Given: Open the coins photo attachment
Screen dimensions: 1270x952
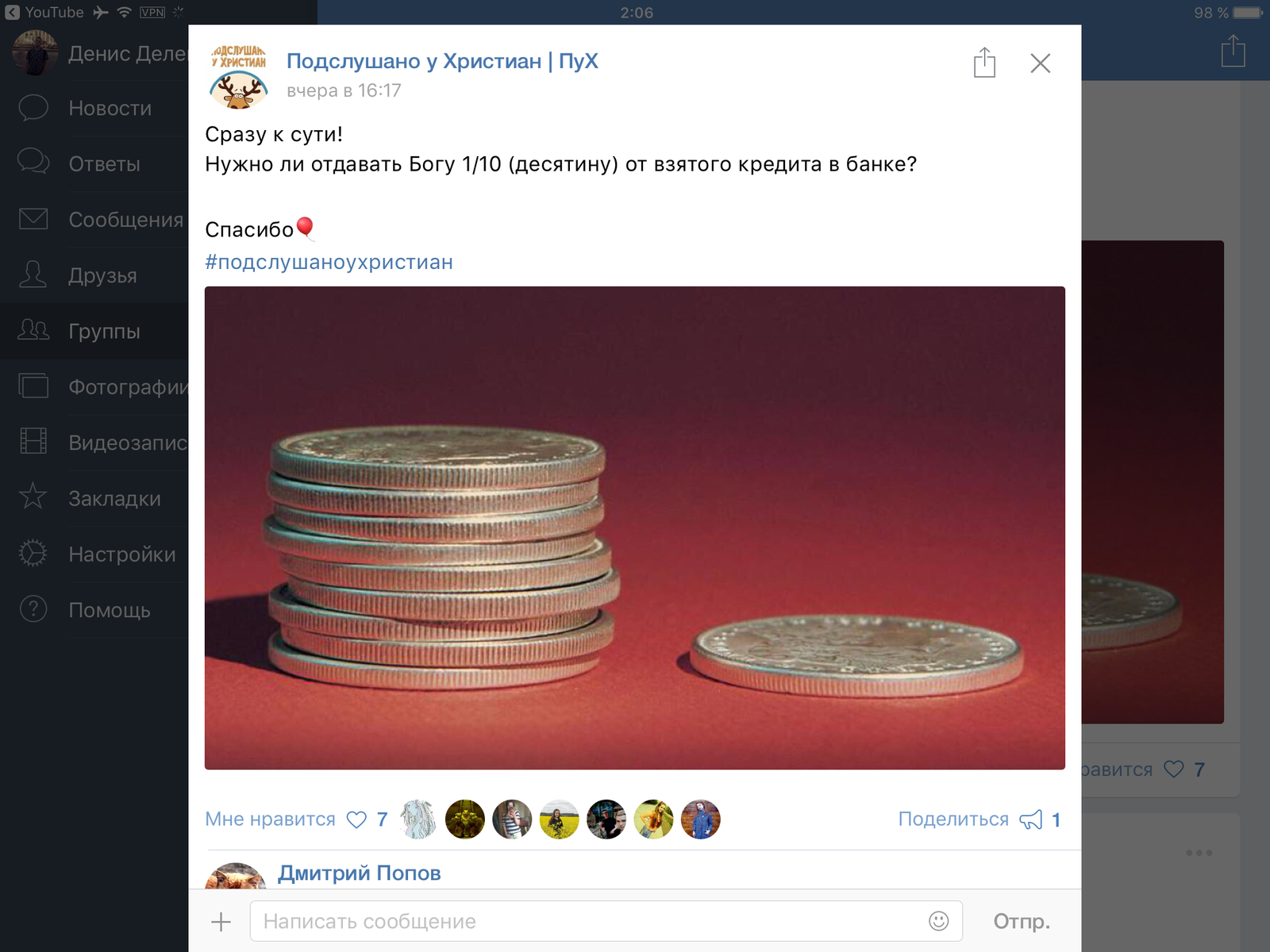Looking at the screenshot, I should pos(635,528).
